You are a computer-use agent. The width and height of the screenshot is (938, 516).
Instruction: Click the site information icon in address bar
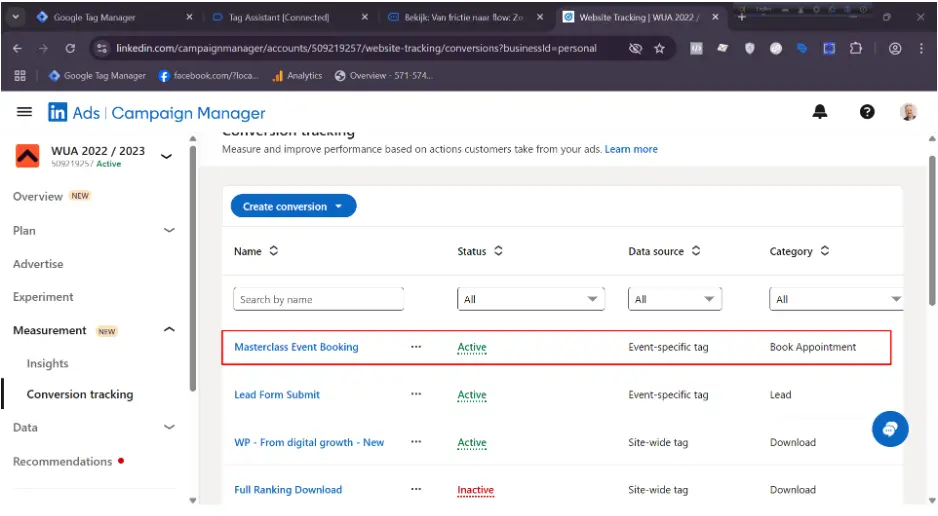coord(102,48)
